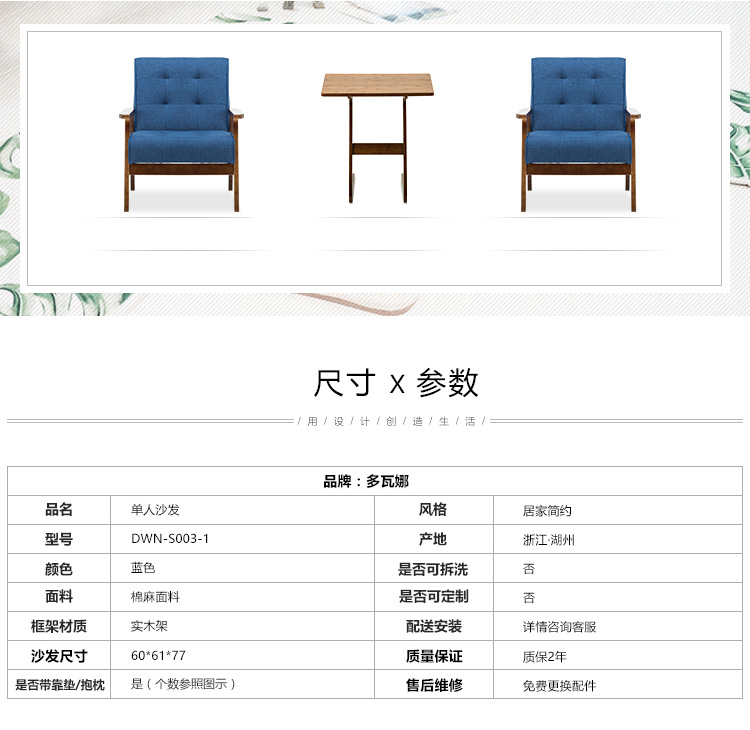The height and width of the screenshot is (730, 750).
Task: Select the 否 value beside 是否可定制
Action: pos(529,597)
